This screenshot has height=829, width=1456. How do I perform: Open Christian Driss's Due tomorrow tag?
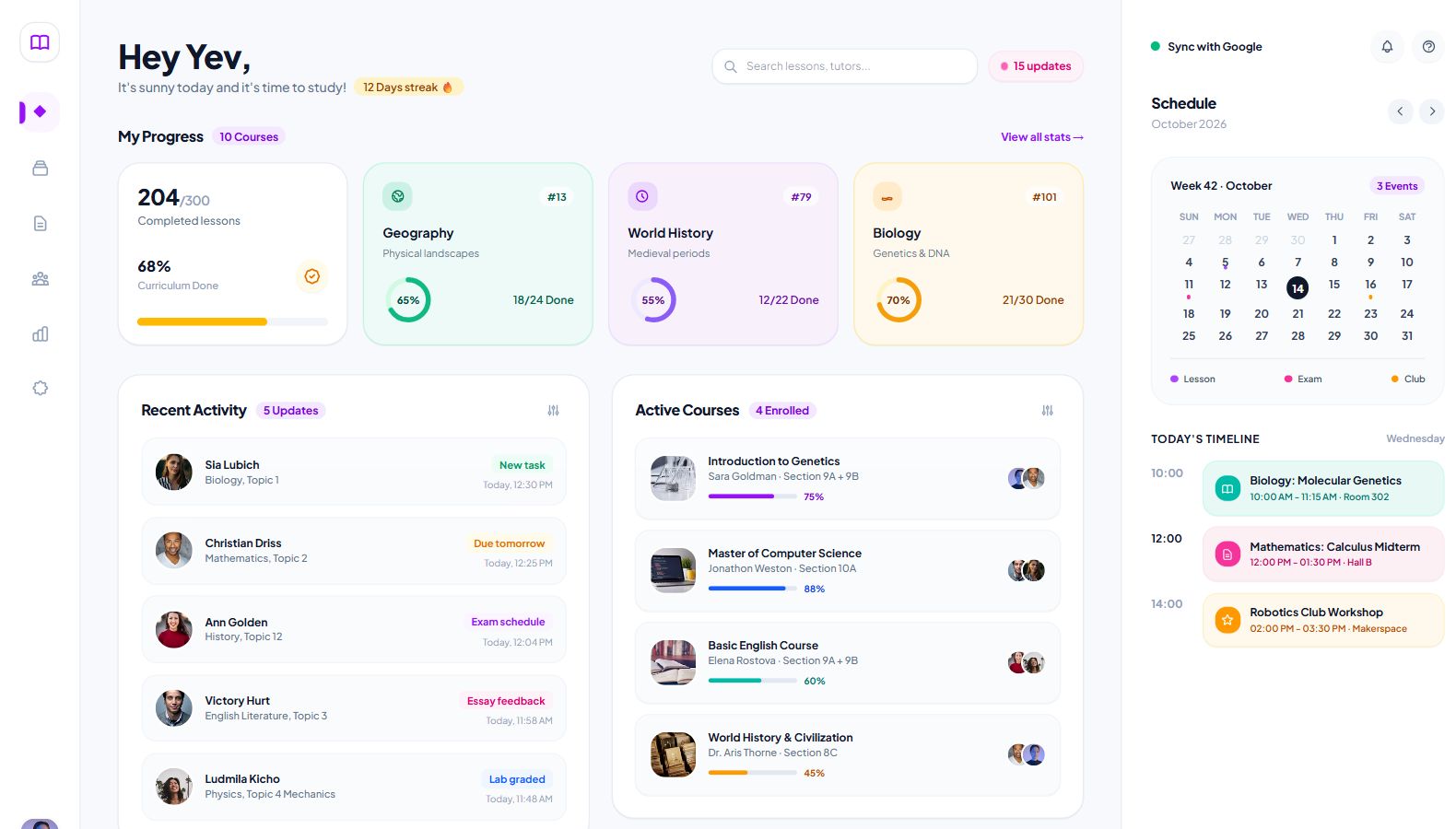[x=509, y=543]
